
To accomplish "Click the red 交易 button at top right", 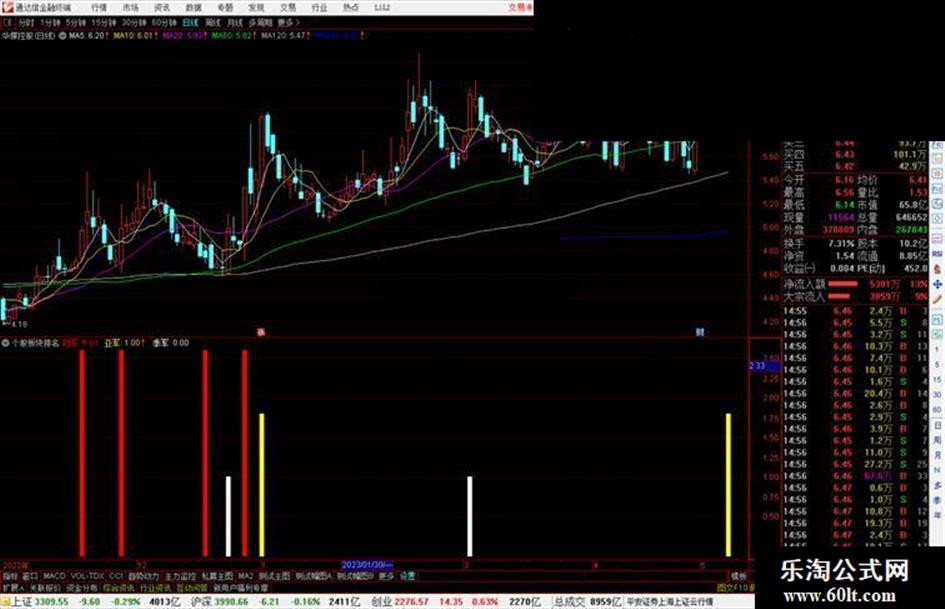I will pyautogui.click(x=520, y=8).
